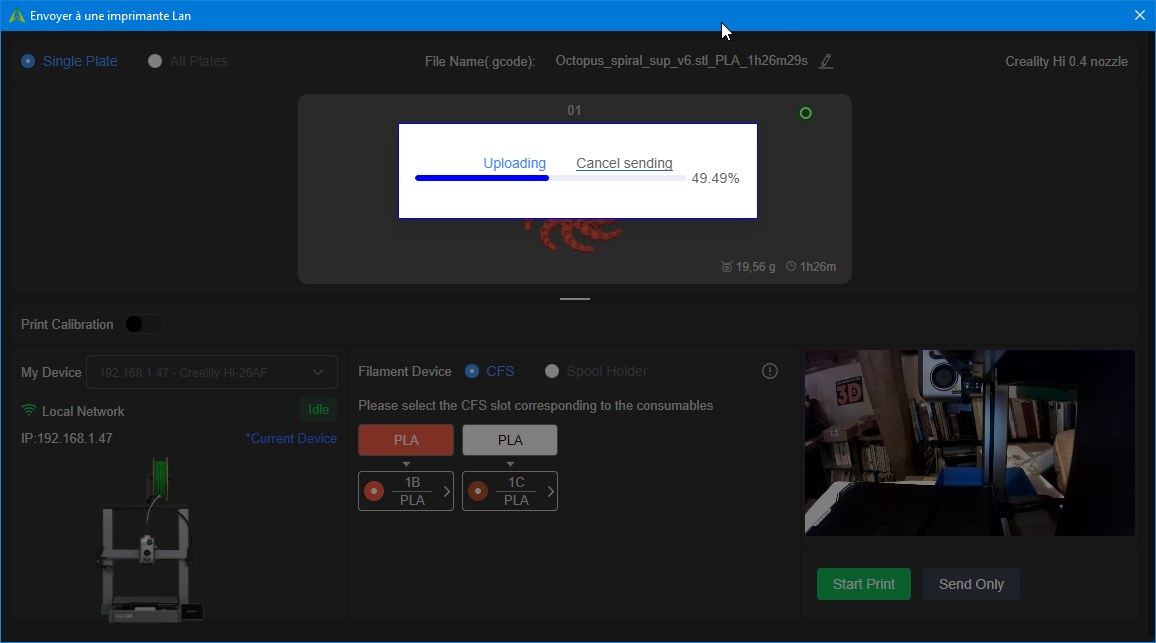Click the pencil icon to edit file name

click(826, 61)
